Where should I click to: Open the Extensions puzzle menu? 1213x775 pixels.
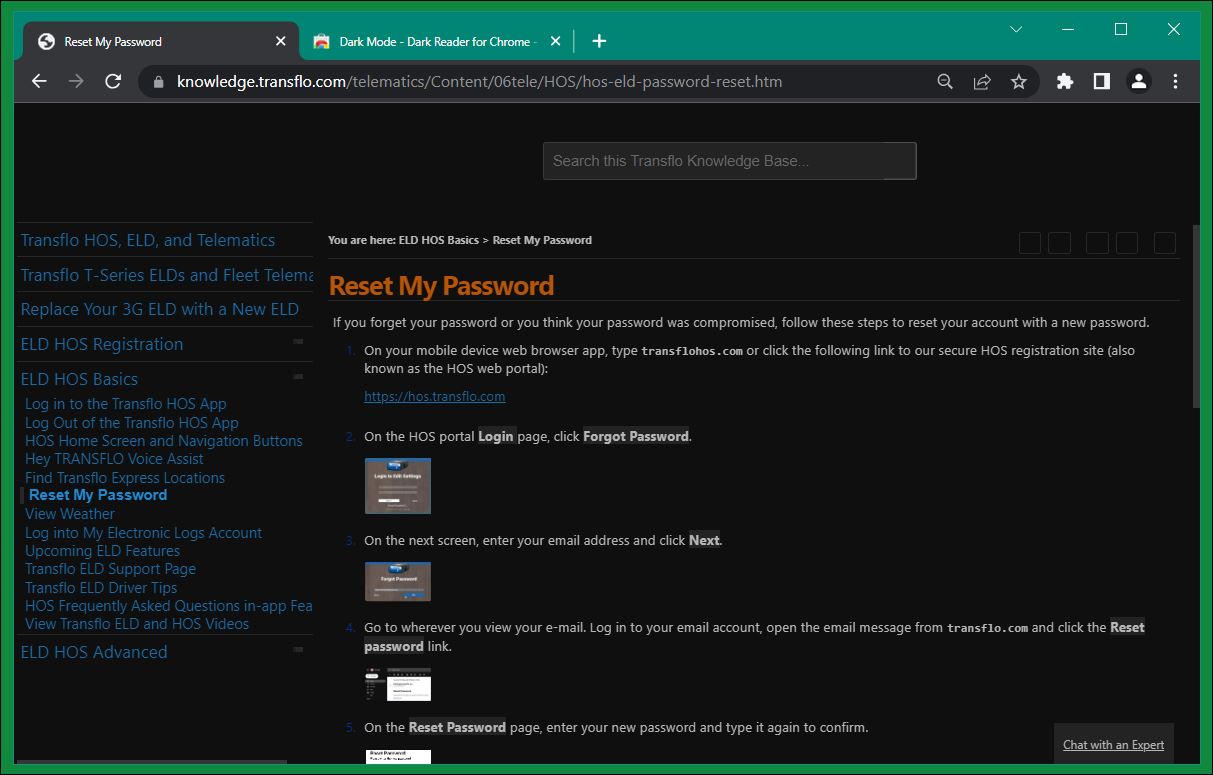pos(1065,82)
